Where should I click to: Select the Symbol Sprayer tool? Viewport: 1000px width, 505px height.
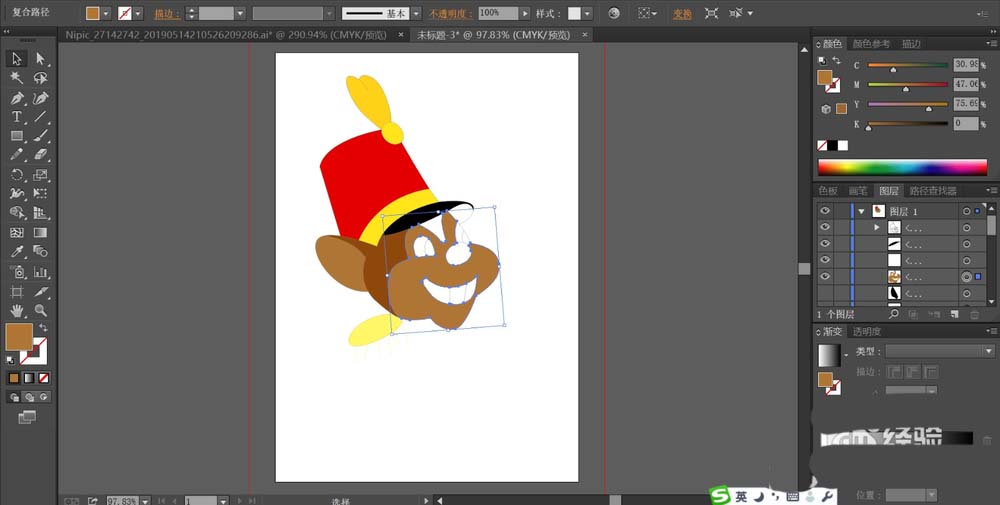point(17,272)
